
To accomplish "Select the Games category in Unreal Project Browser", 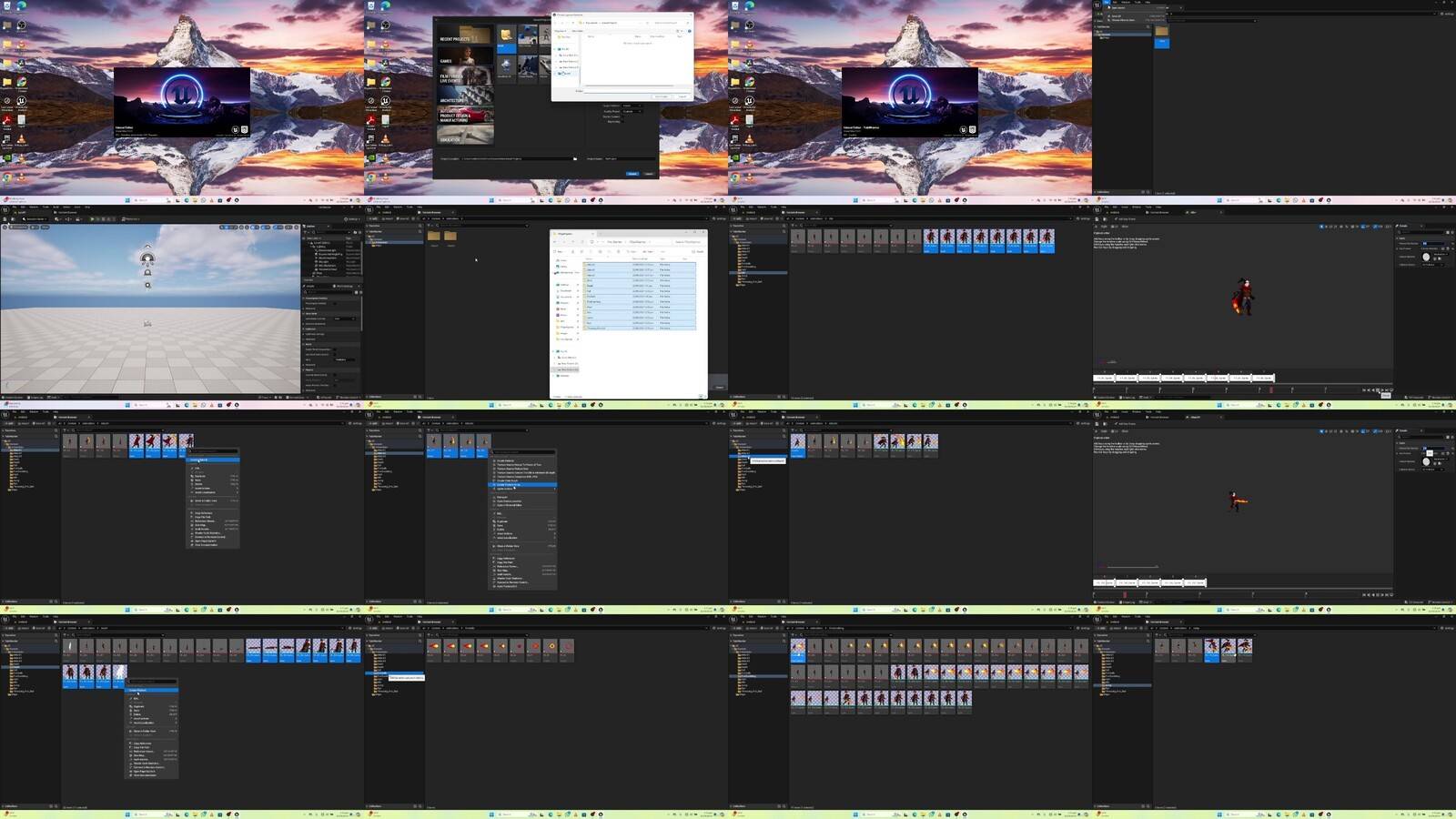I will pos(465,56).
